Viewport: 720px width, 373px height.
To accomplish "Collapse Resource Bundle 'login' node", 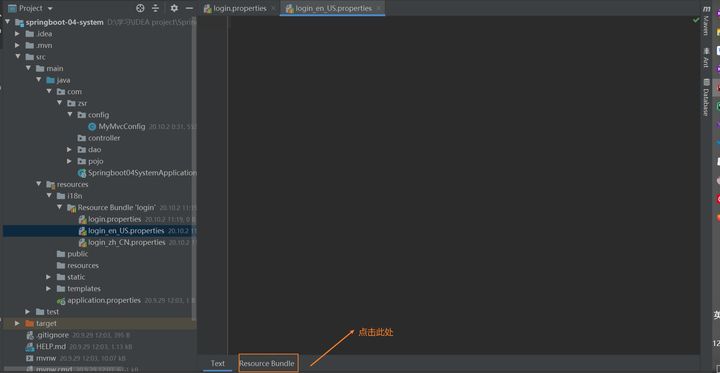I will pyautogui.click(x=59, y=207).
